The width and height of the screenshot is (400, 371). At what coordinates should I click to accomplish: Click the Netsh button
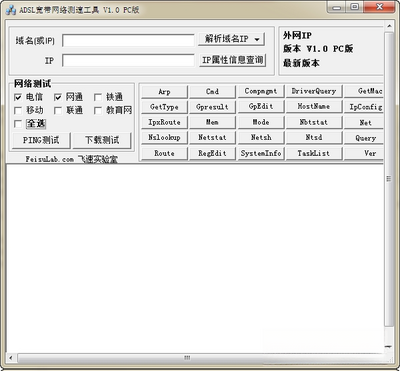[261, 138]
